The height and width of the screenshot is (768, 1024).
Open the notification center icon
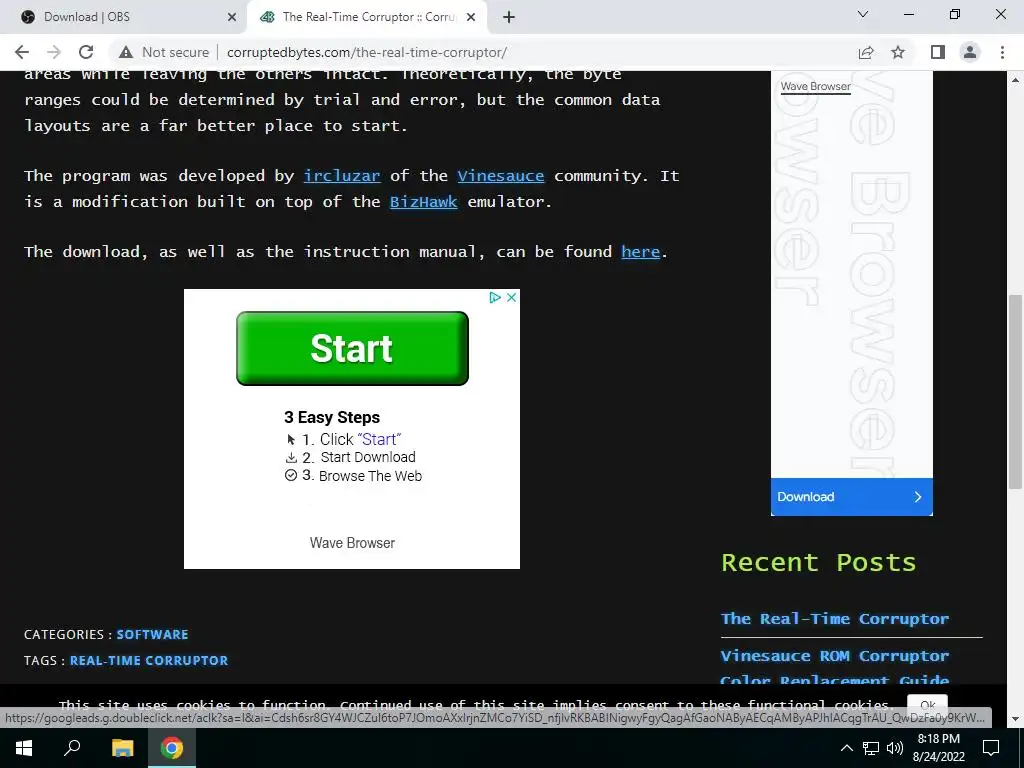(991, 748)
